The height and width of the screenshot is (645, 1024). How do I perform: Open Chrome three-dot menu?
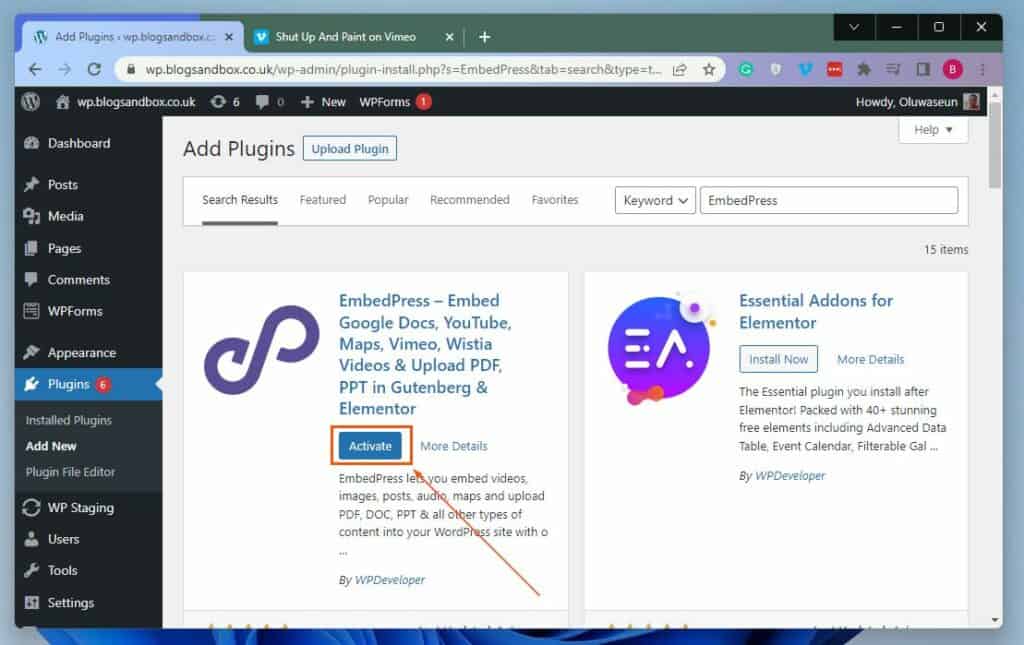(981, 69)
